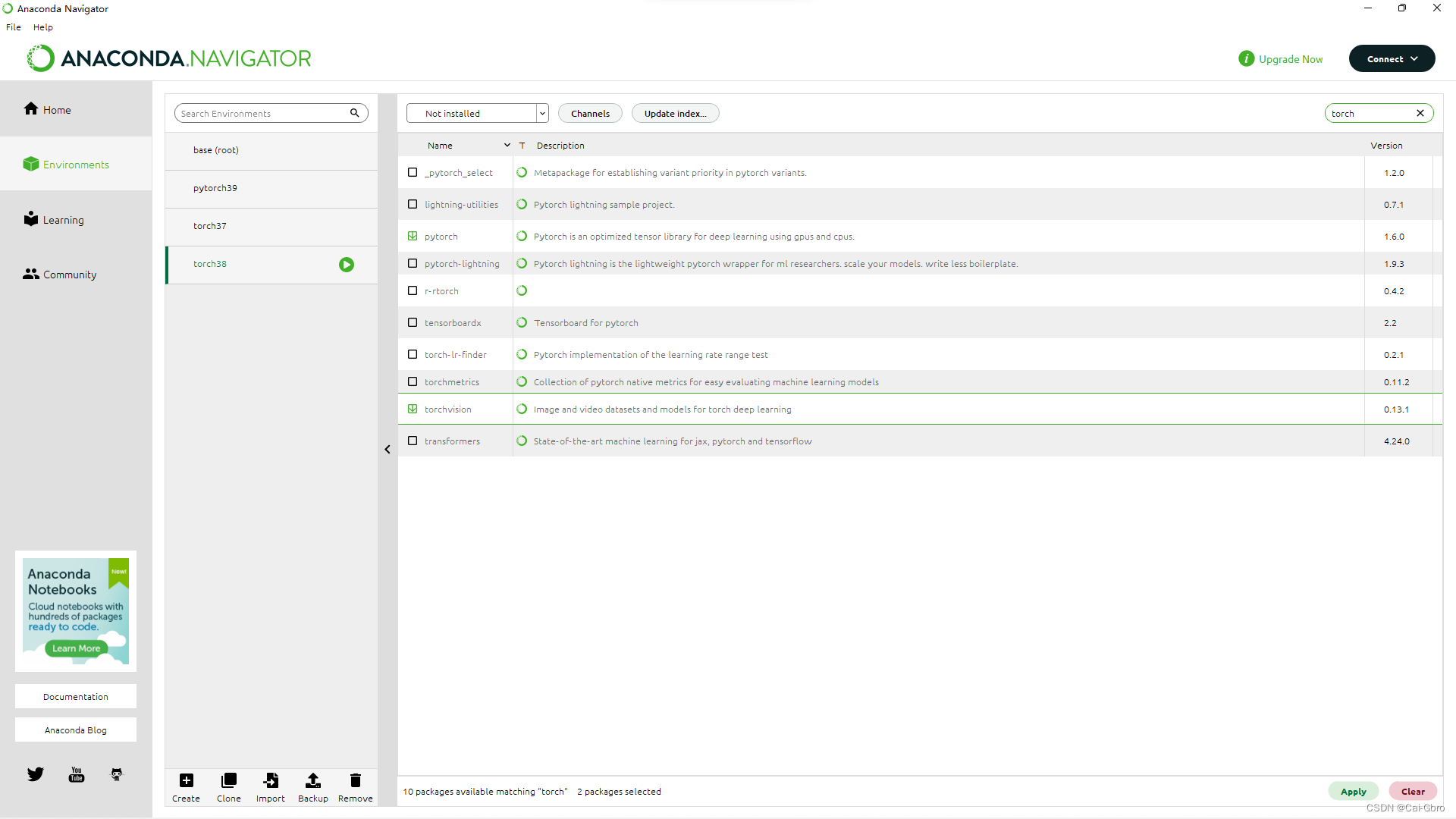This screenshot has width=1456, height=819.
Task: Clear the torch search text with X
Action: click(1420, 113)
